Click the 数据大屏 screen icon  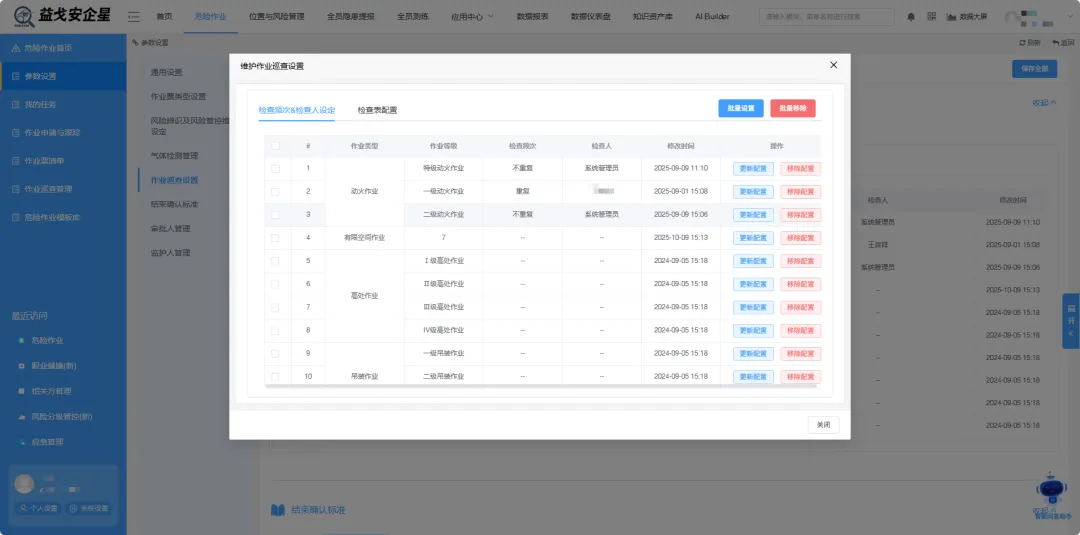(951, 17)
